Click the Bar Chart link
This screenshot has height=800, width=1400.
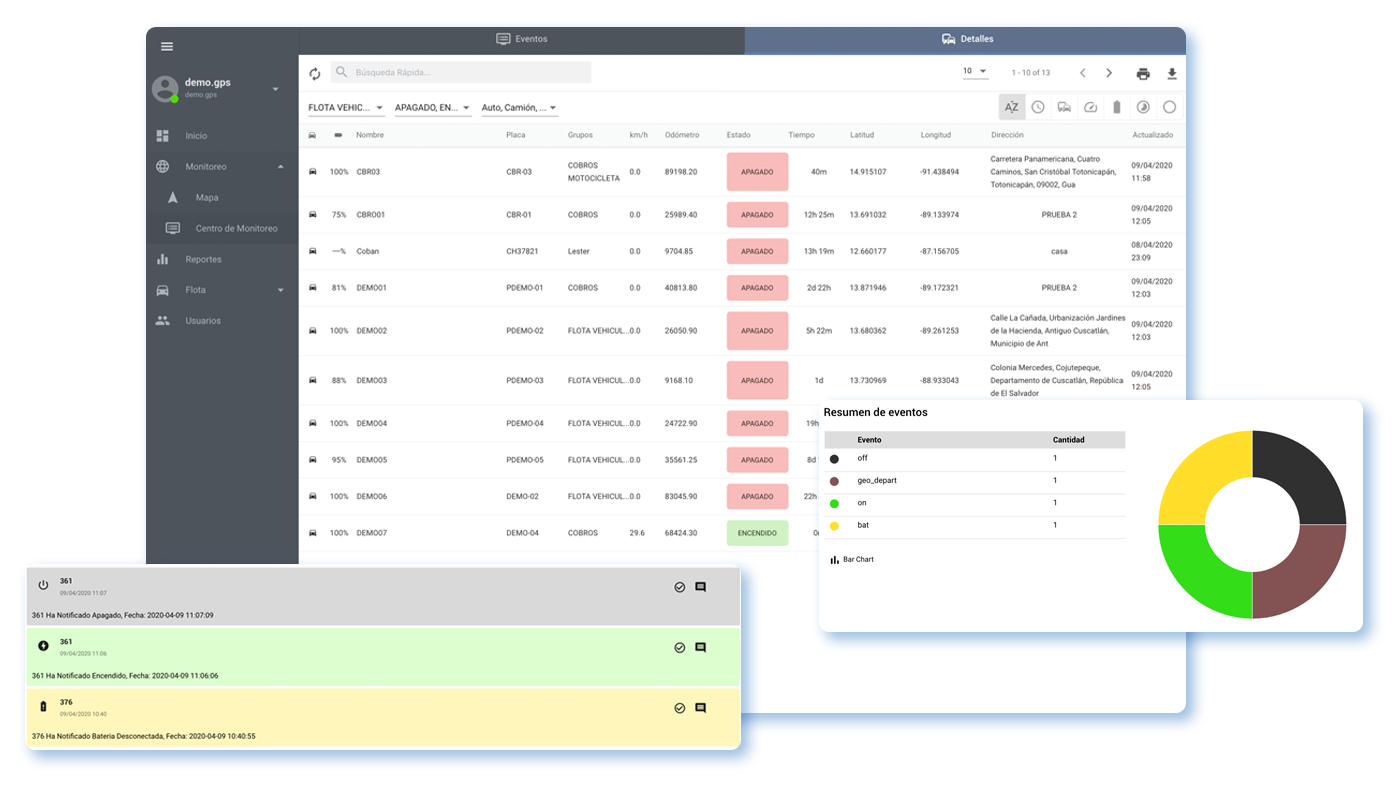click(x=852, y=560)
